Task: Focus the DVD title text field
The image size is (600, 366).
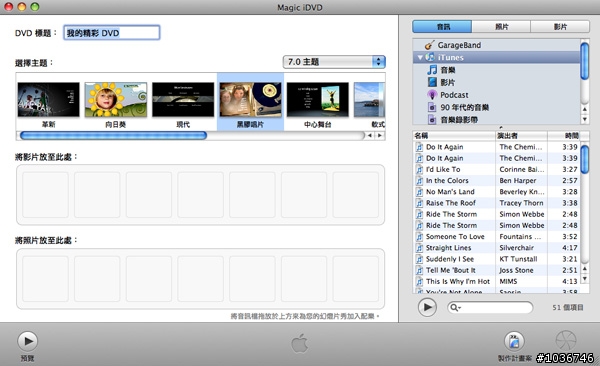Action: (111, 33)
